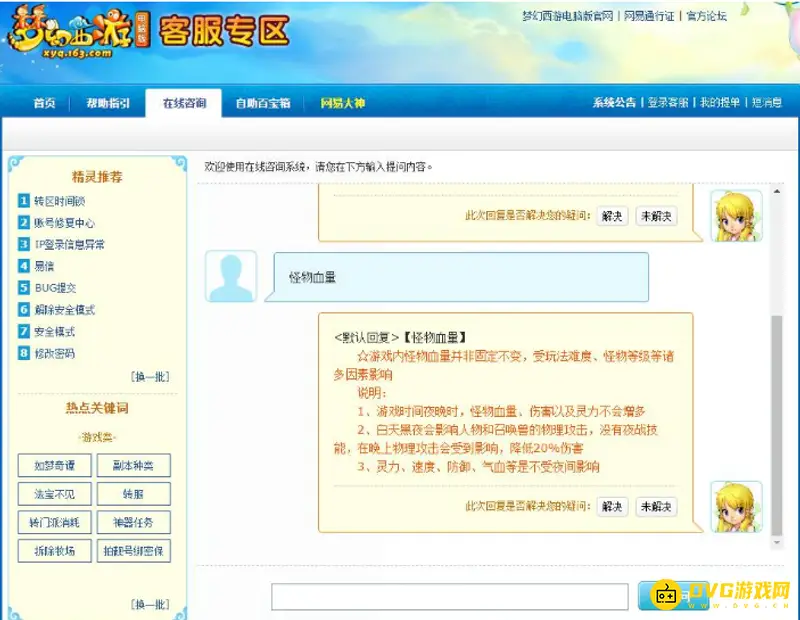Viewport: 800px width, 620px height.
Task: Mark the upper reply as 未解决
Action: click(x=656, y=216)
